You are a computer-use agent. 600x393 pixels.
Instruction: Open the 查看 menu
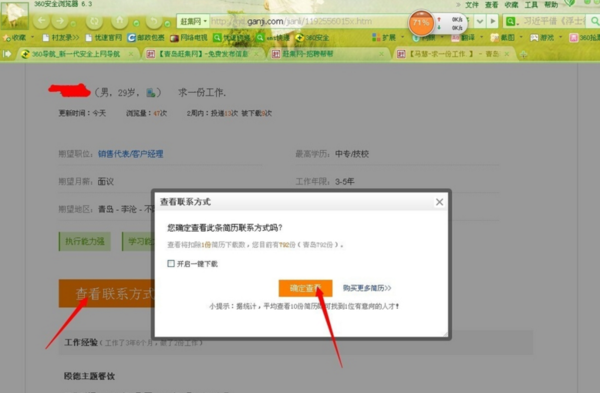tap(492, 5)
